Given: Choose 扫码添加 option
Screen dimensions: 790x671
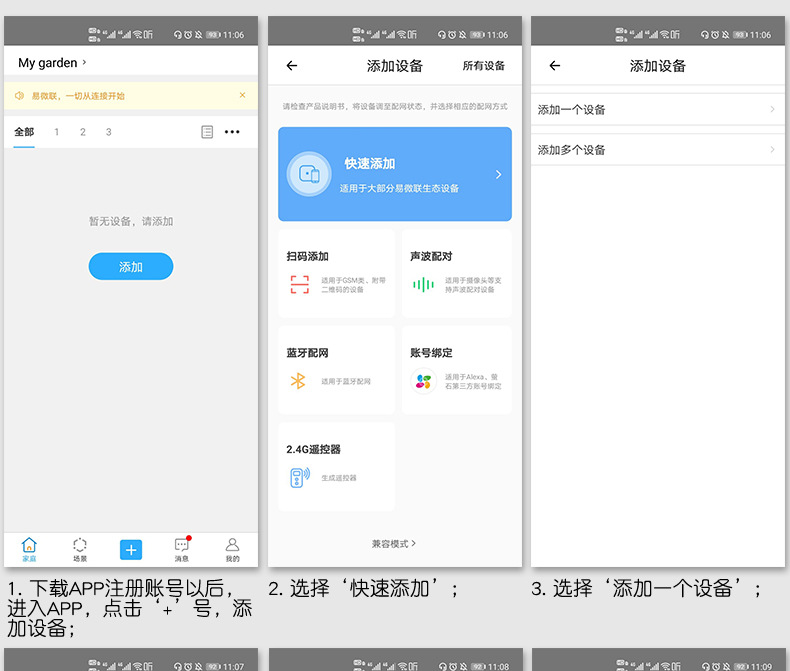Looking at the screenshot, I should click(x=337, y=274).
